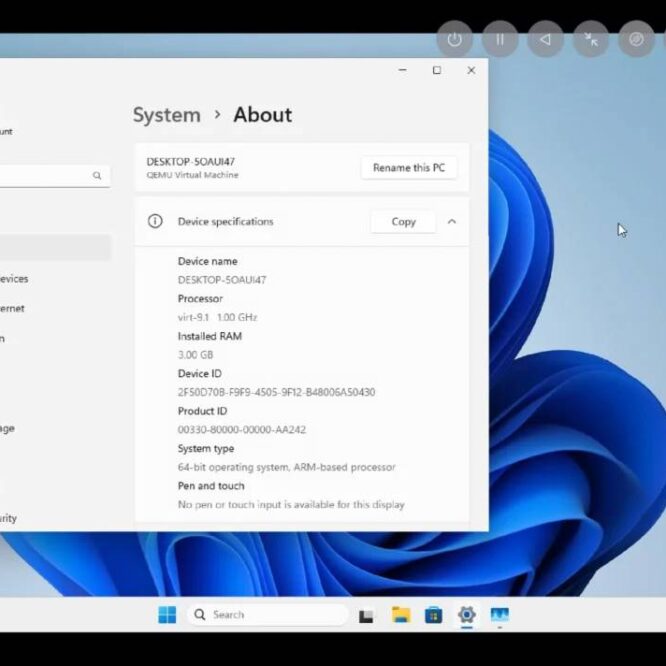Click the Device specifications info icon
Viewport: 666px width, 666px height.
pyautogui.click(x=155, y=221)
